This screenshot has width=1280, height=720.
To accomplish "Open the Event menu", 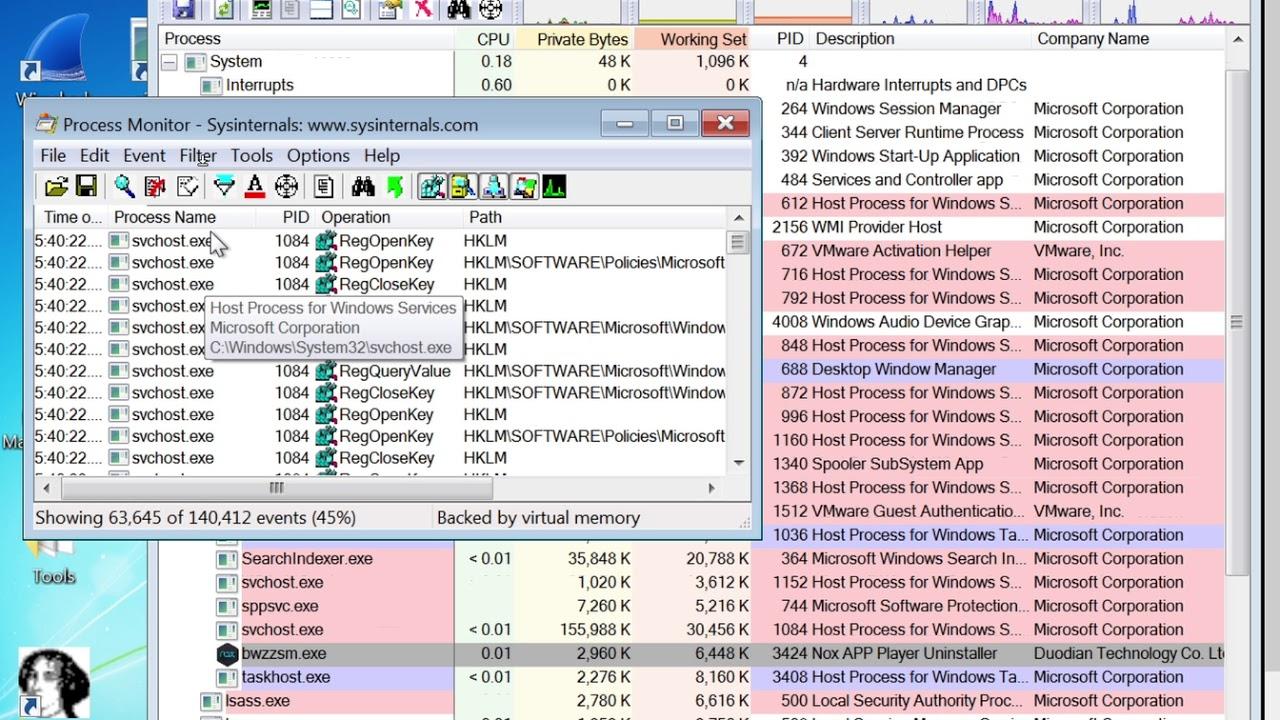I will coord(144,155).
